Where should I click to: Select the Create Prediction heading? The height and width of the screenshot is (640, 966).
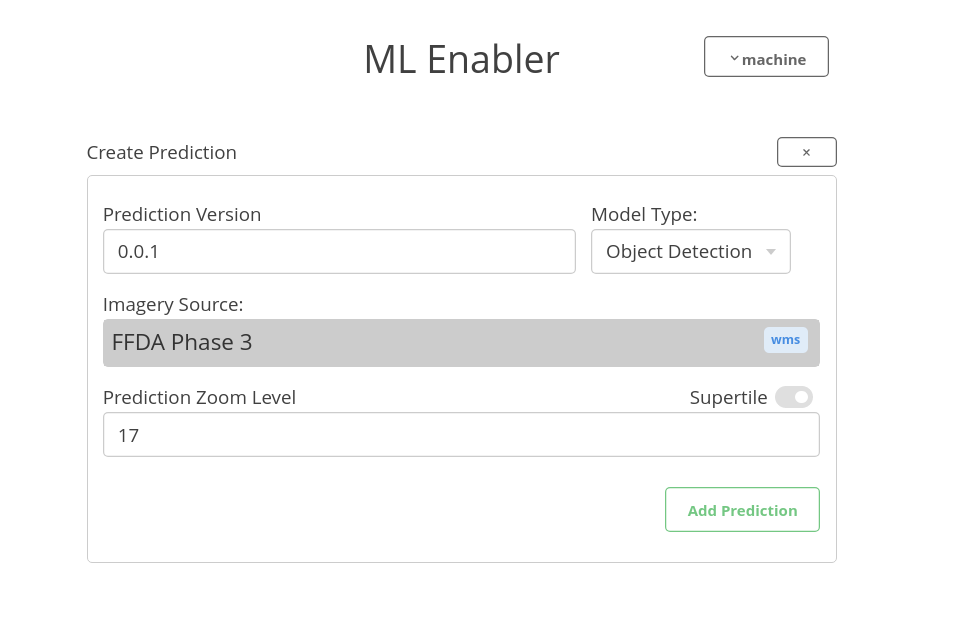point(161,152)
